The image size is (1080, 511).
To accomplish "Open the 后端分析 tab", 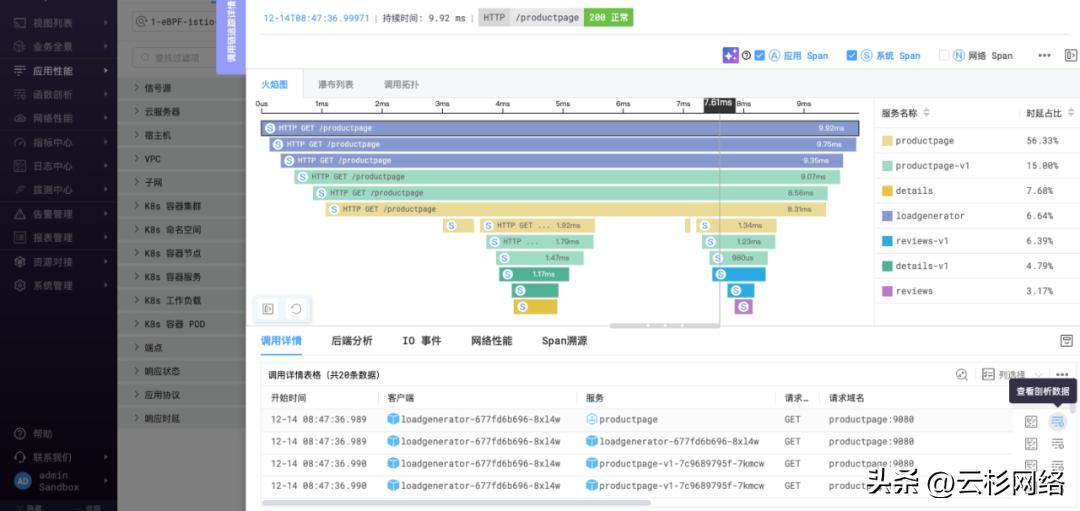I will click(351, 341).
